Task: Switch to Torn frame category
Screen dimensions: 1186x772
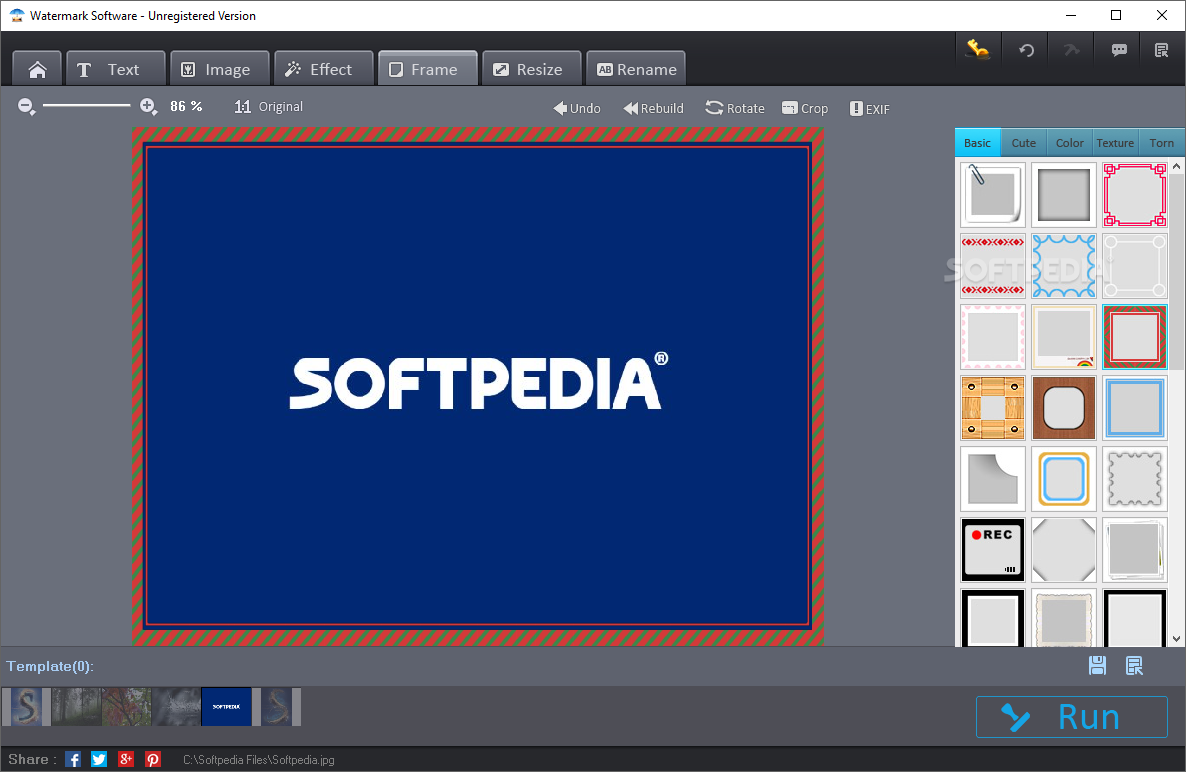Action: coord(1161,143)
